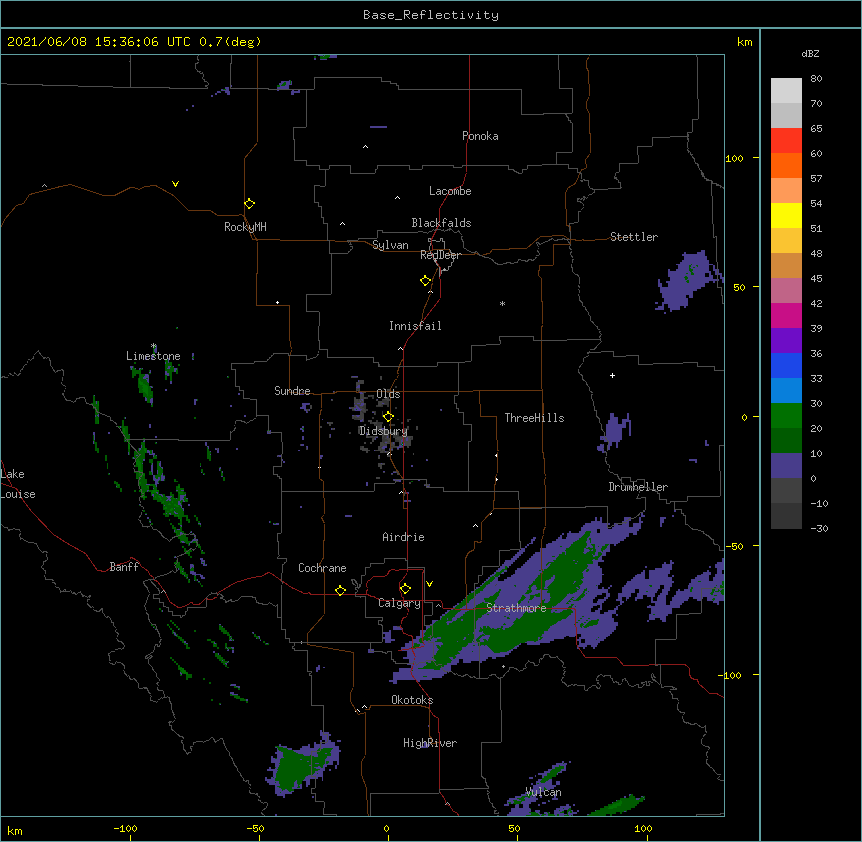Click the Drumheller label

click(638, 487)
